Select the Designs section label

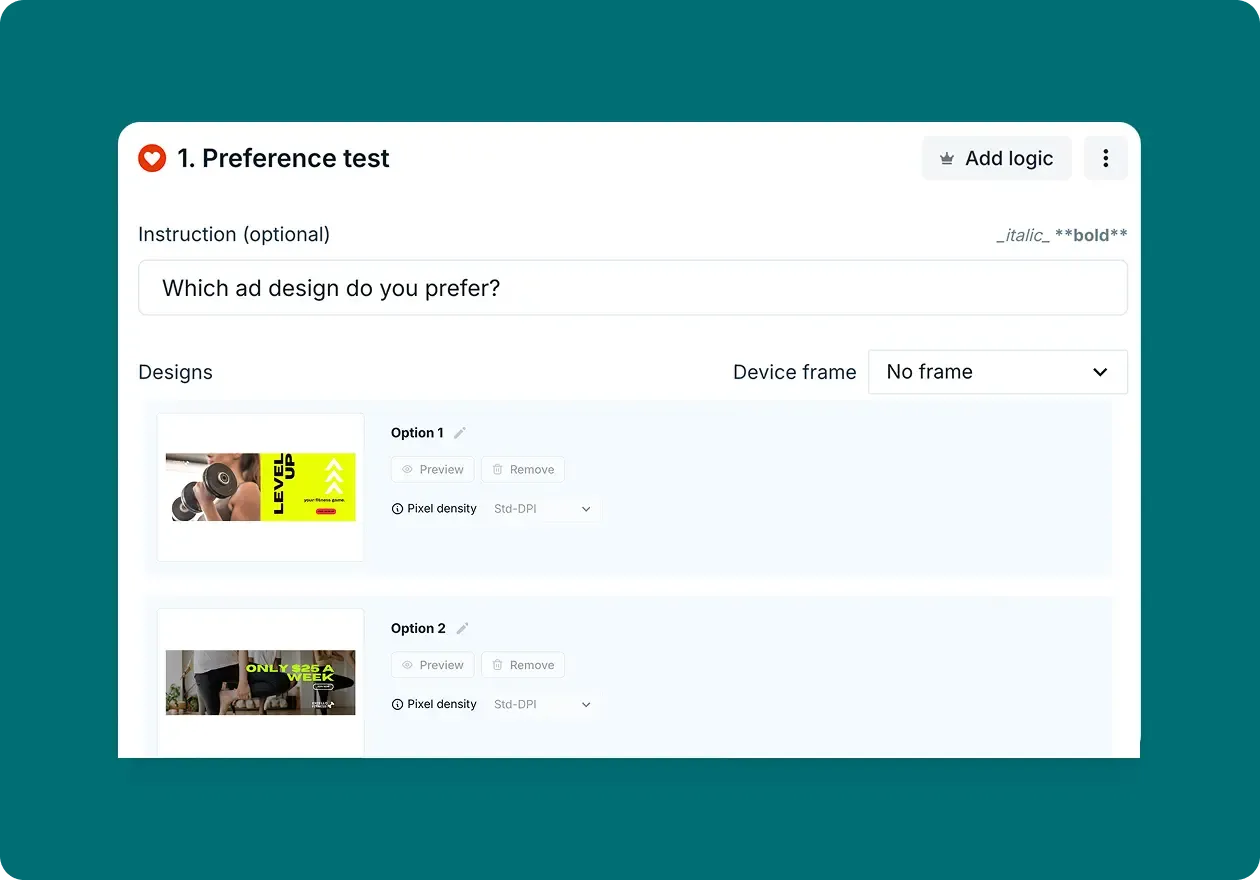click(x=175, y=371)
